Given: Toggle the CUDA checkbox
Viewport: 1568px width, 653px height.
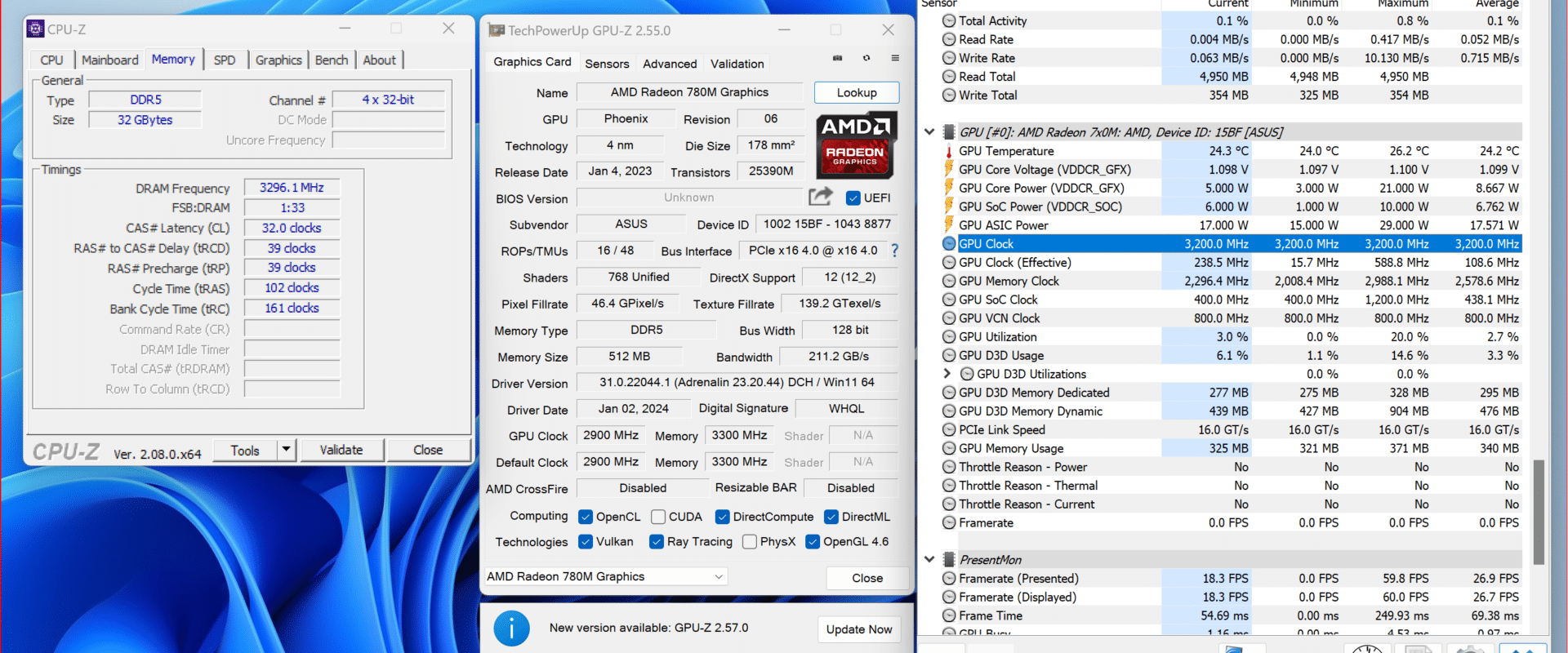Looking at the screenshot, I should (658, 517).
